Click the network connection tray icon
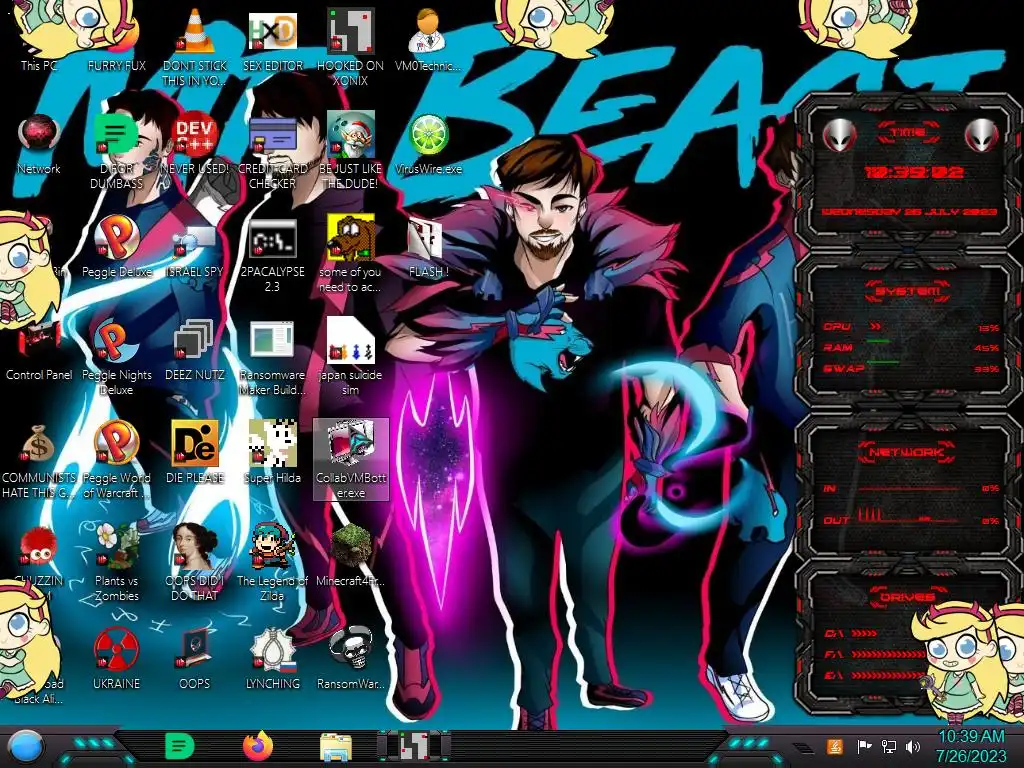Viewport: 1024px width, 768px height. tap(889, 746)
